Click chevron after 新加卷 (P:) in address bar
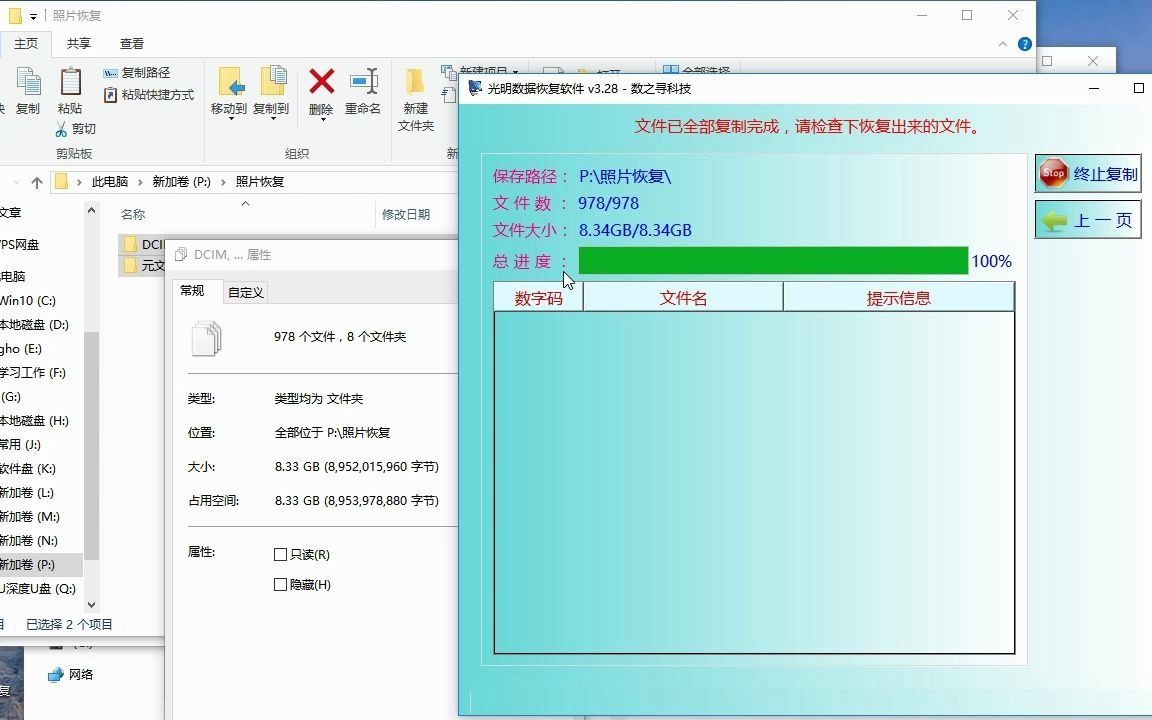The image size is (1152, 720). [223, 181]
